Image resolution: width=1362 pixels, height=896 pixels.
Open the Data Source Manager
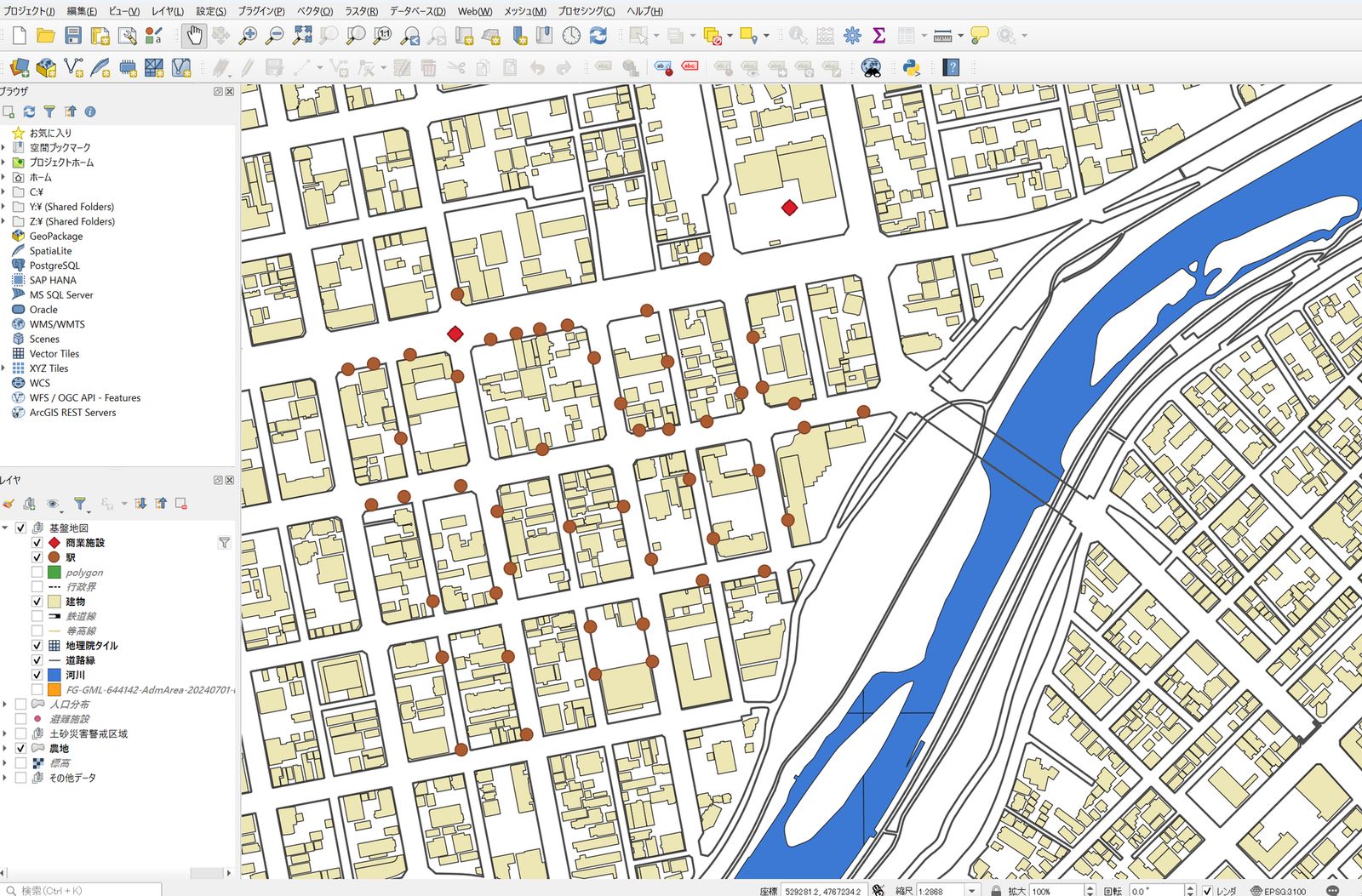[19, 68]
